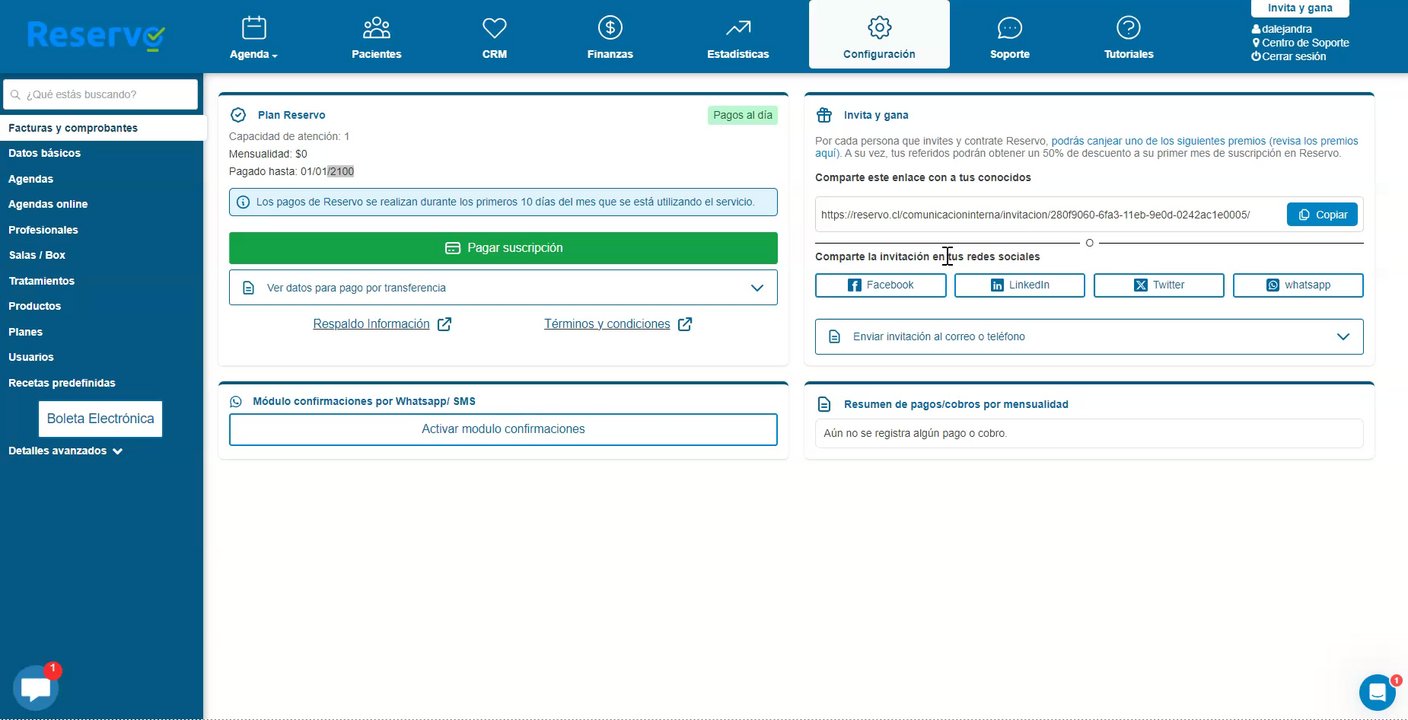
Task: Click the Reservo logo
Action: tap(96, 36)
